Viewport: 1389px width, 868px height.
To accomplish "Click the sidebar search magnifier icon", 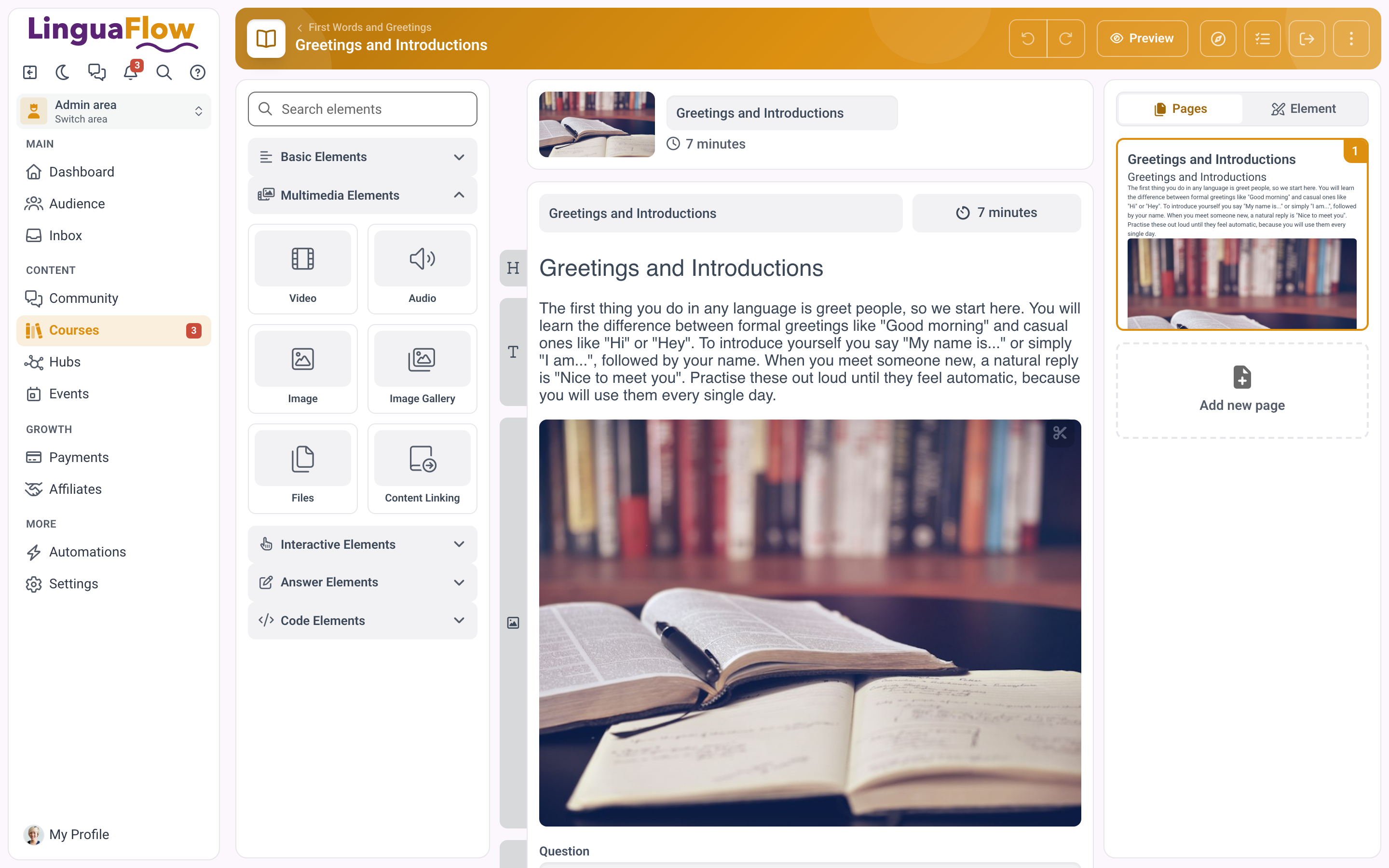I will click(164, 72).
